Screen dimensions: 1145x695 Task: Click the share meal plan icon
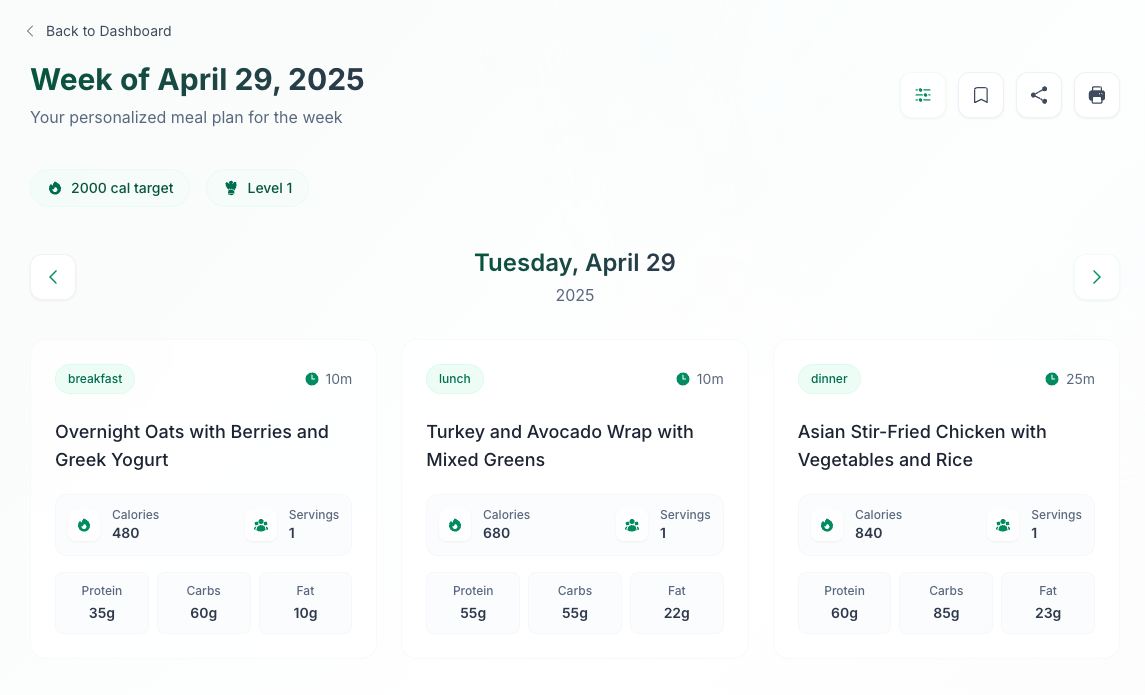(1039, 95)
